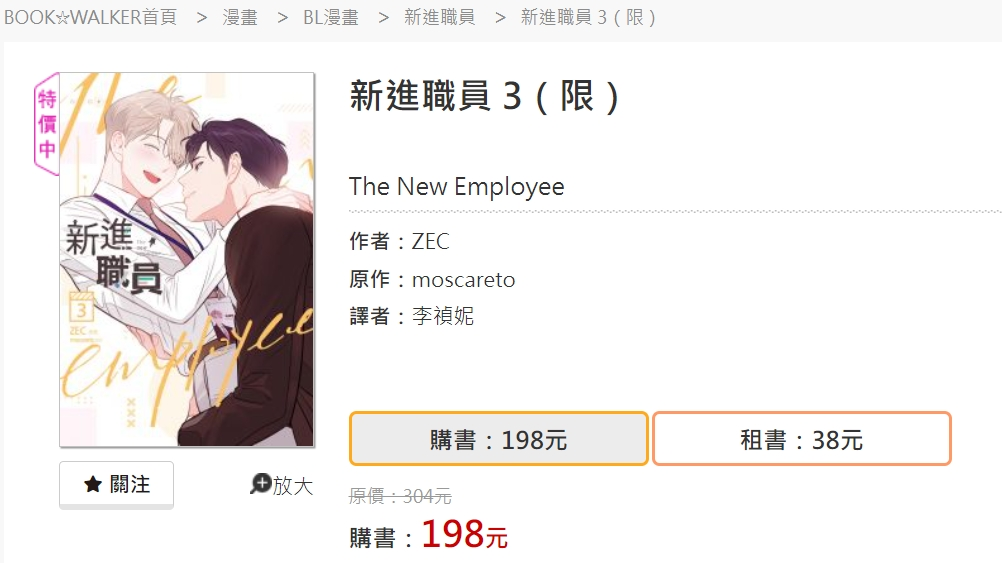The height and width of the screenshot is (563, 1002).
Task: Click the 譯者 field label
Action: (x=369, y=316)
